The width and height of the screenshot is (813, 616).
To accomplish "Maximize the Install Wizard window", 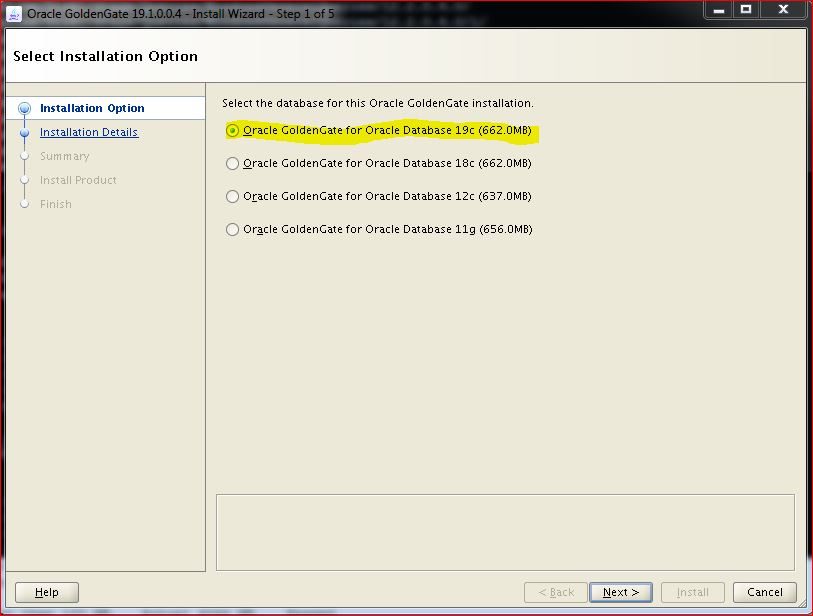I will pos(747,10).
